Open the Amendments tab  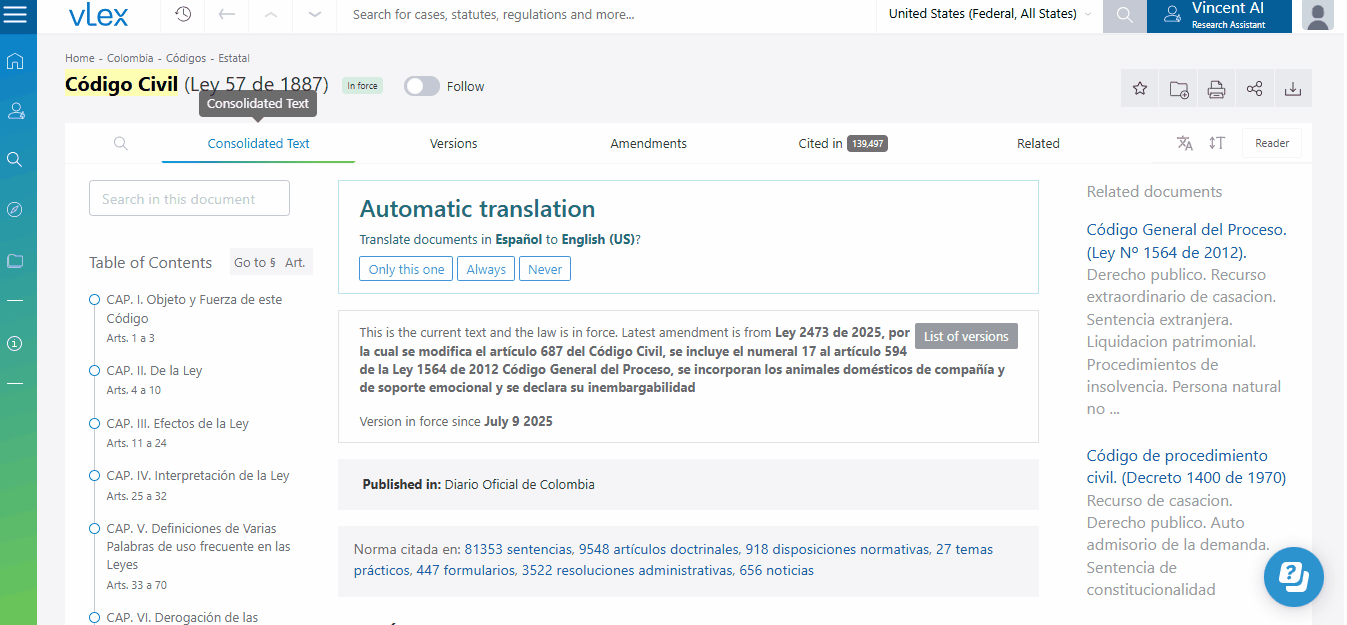648,143
